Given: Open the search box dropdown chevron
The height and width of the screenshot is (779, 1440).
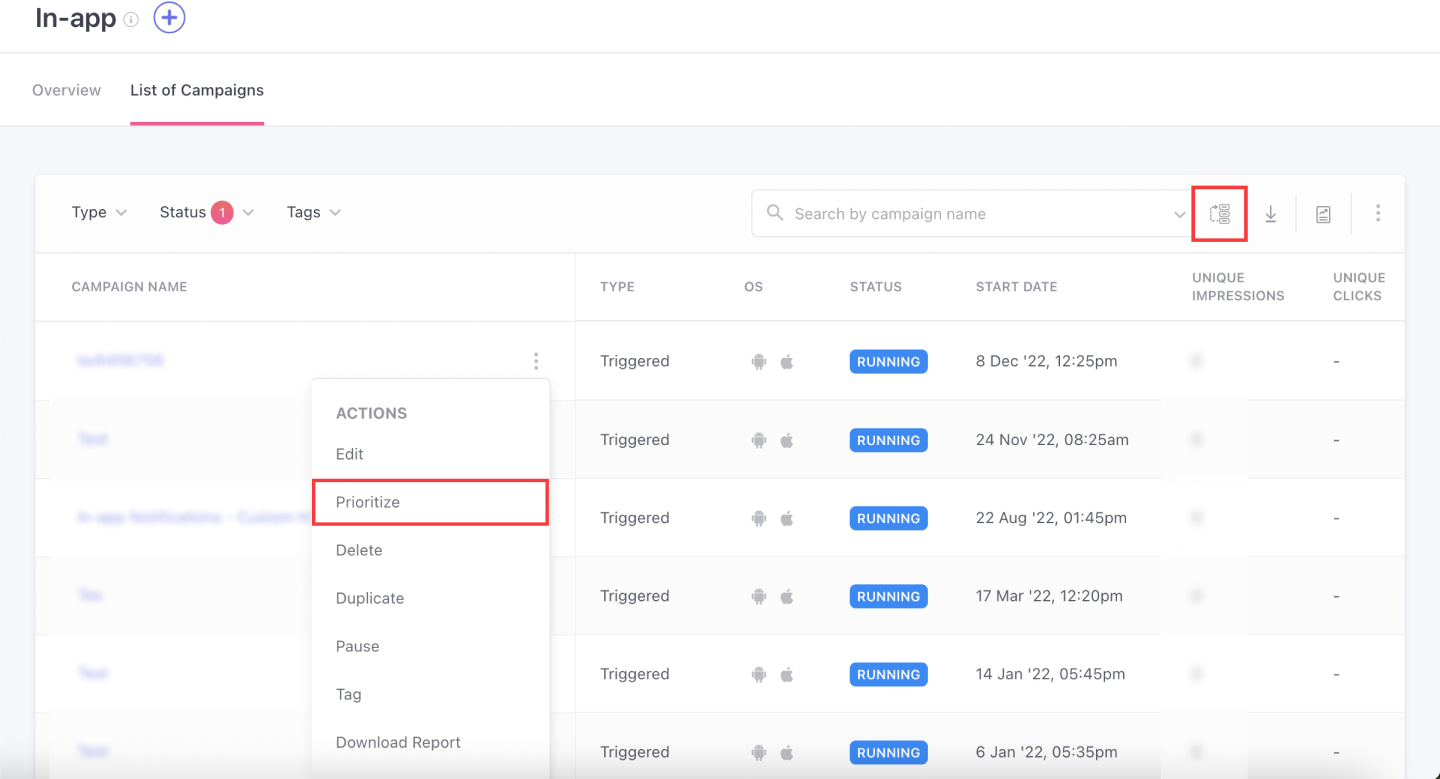Looking at the screenshot, I should (x=1179, y=214).
